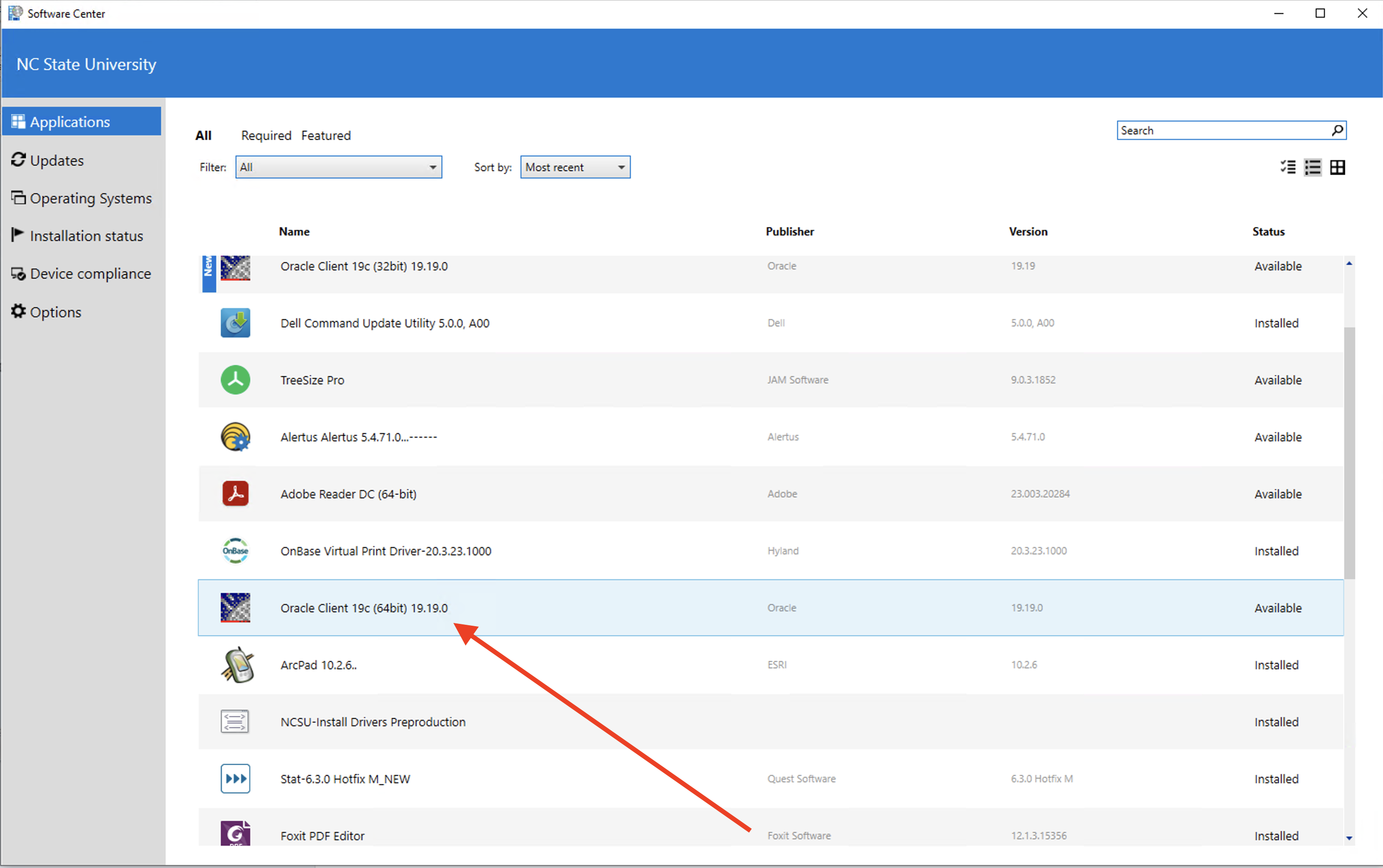1383x868 pixels.
Task: Click the TreeSize Pro app icon
Action: pos(235,380)
